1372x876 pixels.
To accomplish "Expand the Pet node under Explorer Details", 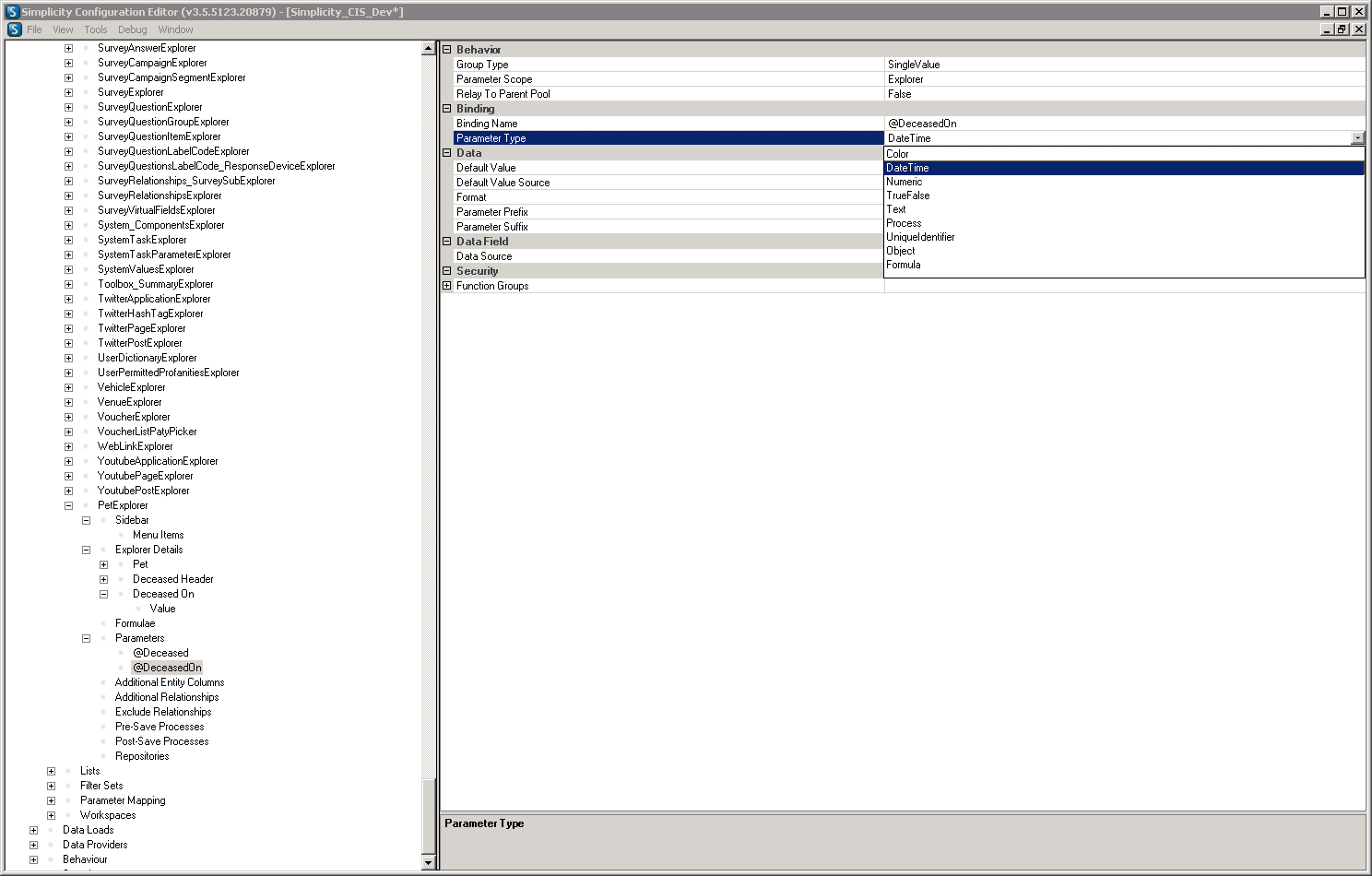I will point(103,564).
